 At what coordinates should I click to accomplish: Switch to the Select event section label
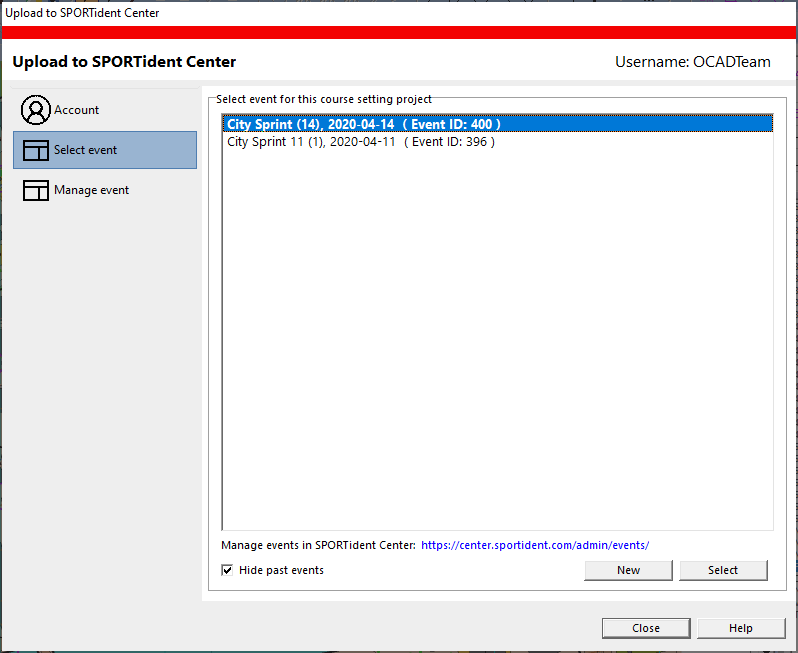pos(86,150)
